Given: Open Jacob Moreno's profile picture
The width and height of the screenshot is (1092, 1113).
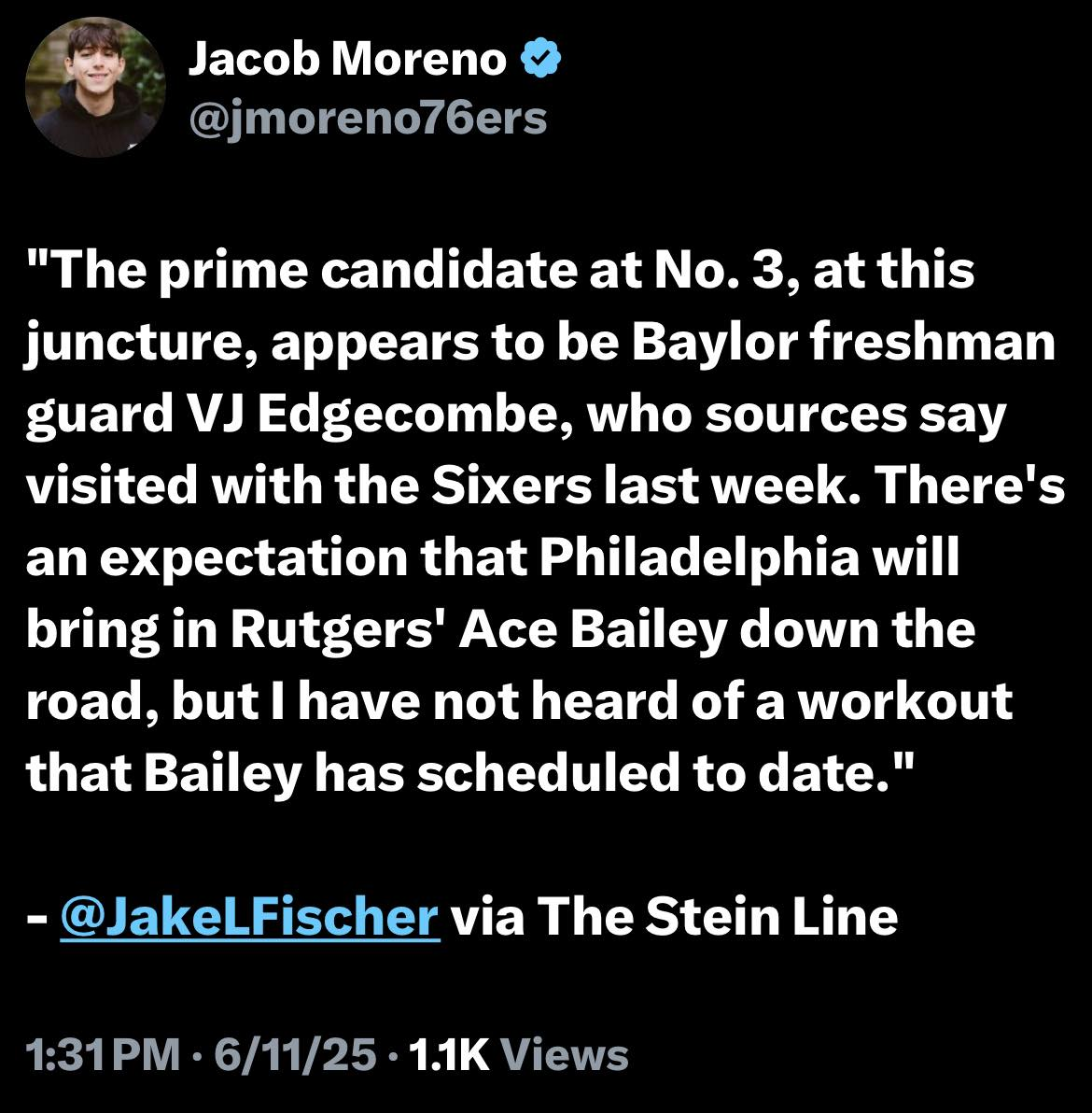Looking at the screenshot, I should [x=95, y=86].
